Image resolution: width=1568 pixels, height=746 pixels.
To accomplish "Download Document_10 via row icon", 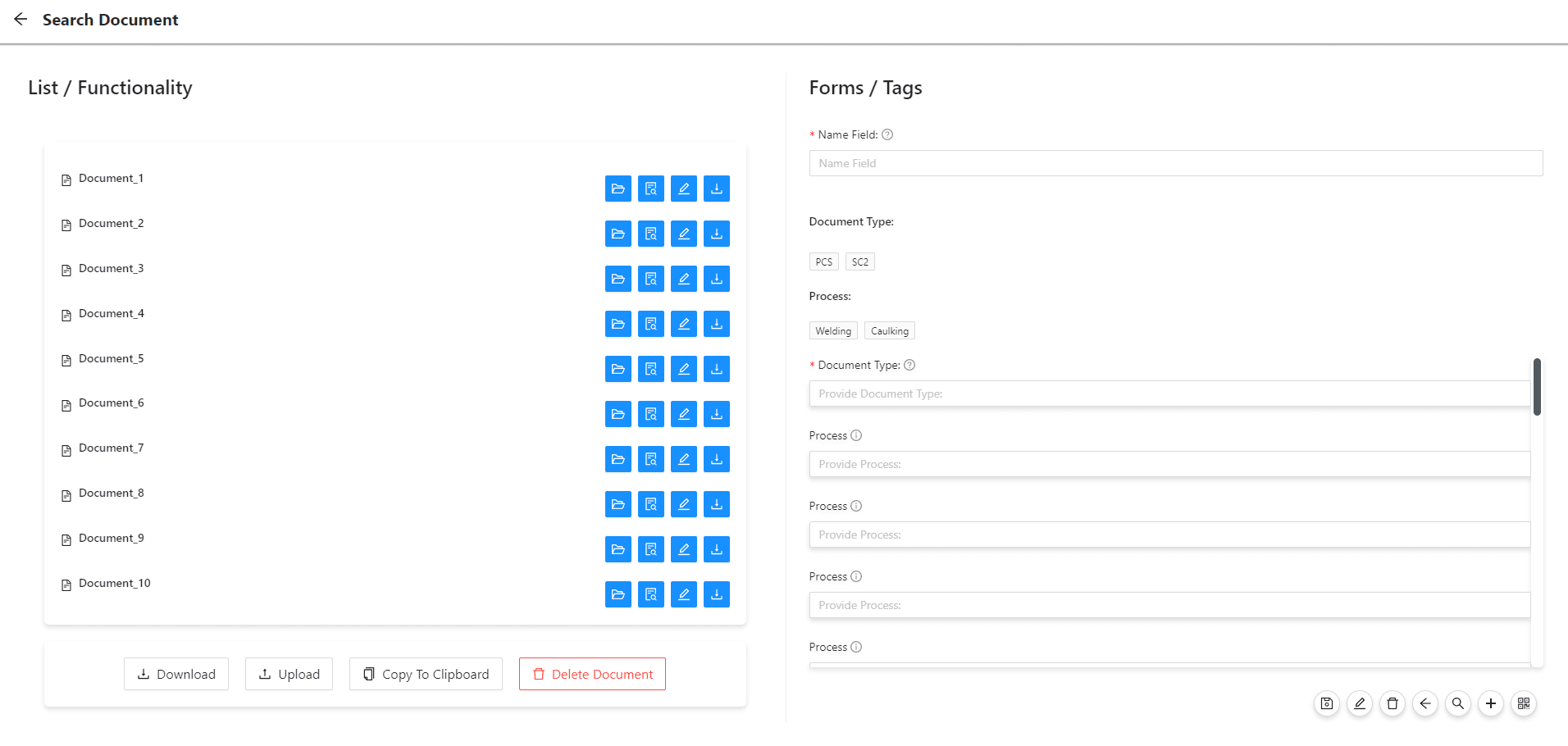I will click(x=717, y=594).
